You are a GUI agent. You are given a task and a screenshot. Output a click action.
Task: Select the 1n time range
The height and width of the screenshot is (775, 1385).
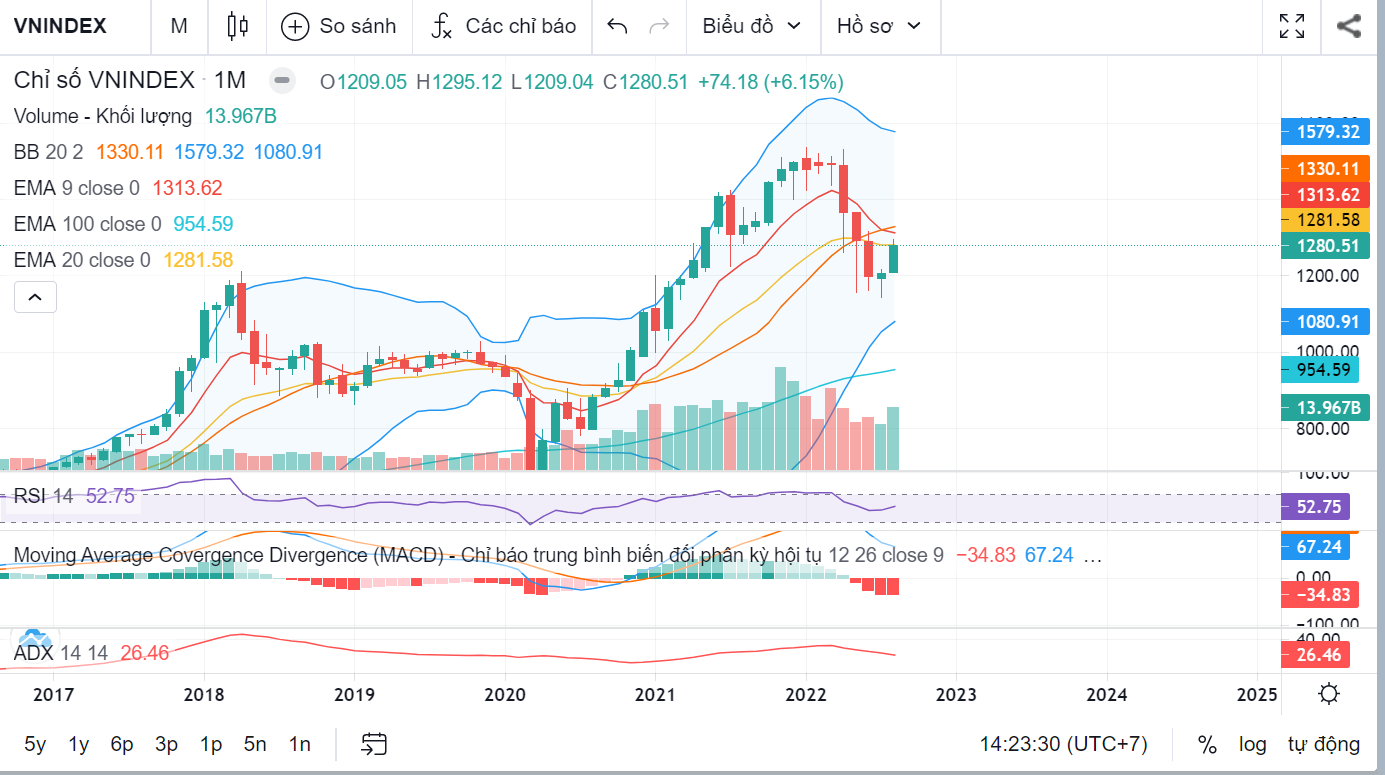pos(299,744)
